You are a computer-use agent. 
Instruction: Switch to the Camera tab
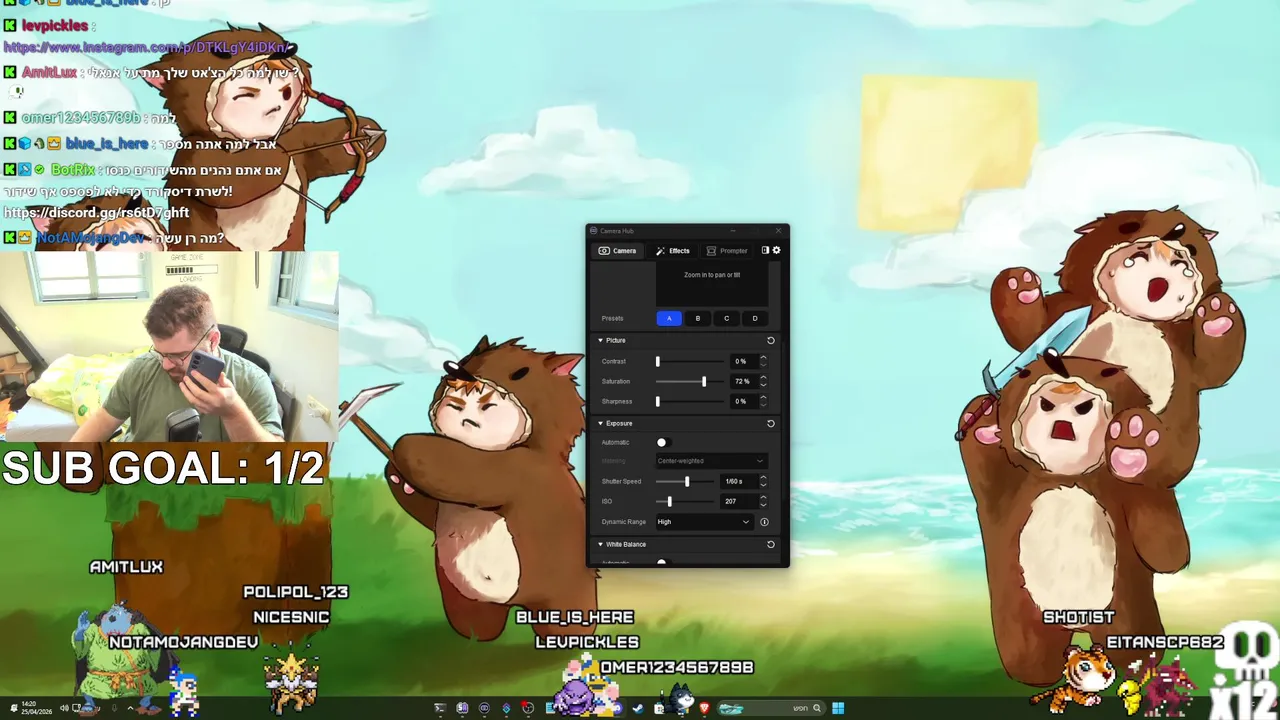pos(617,251)
